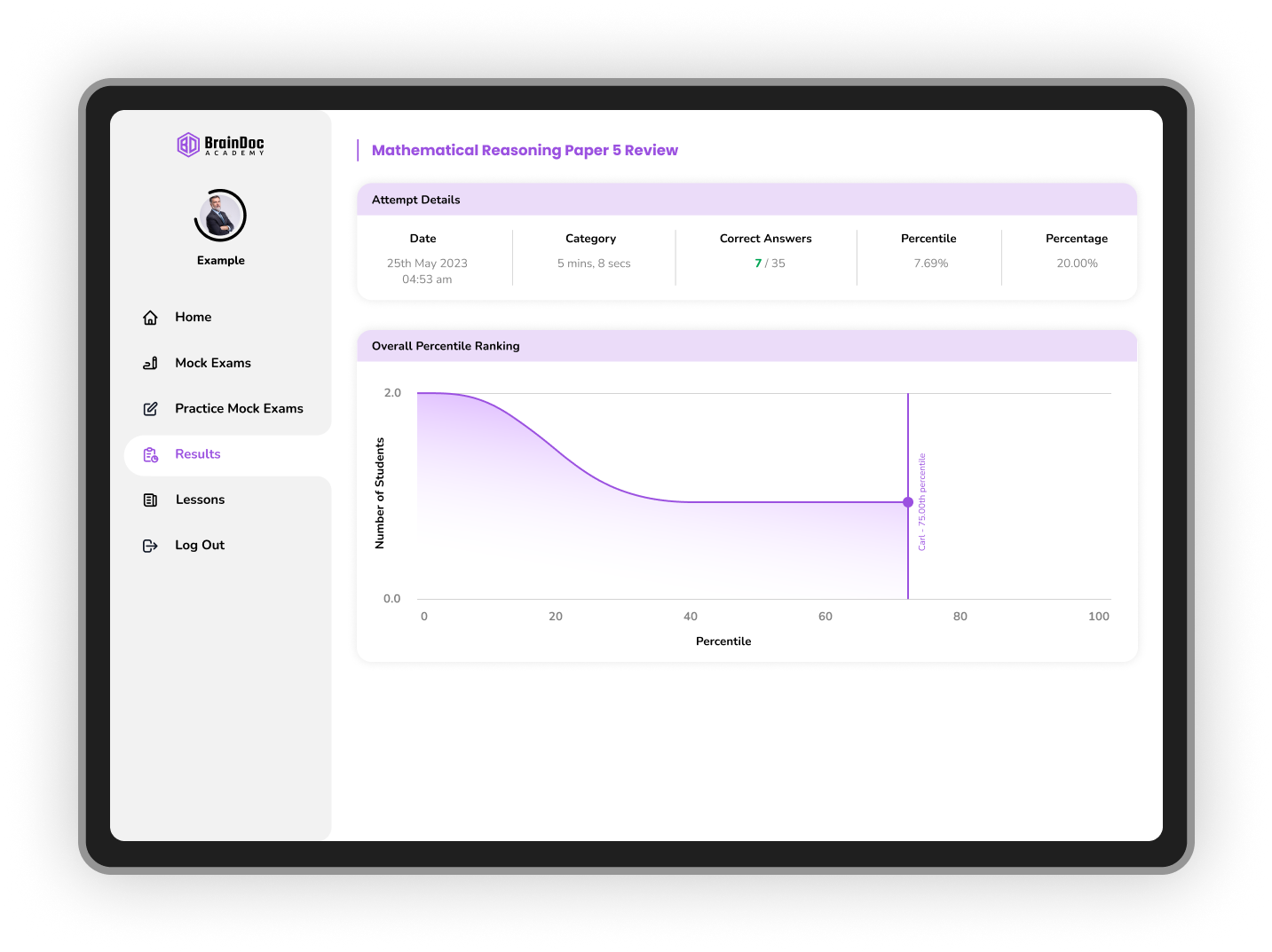Select the Results sidebar entry
The height and width of the screenshot is (952, 1272).
tap(197, 454)
